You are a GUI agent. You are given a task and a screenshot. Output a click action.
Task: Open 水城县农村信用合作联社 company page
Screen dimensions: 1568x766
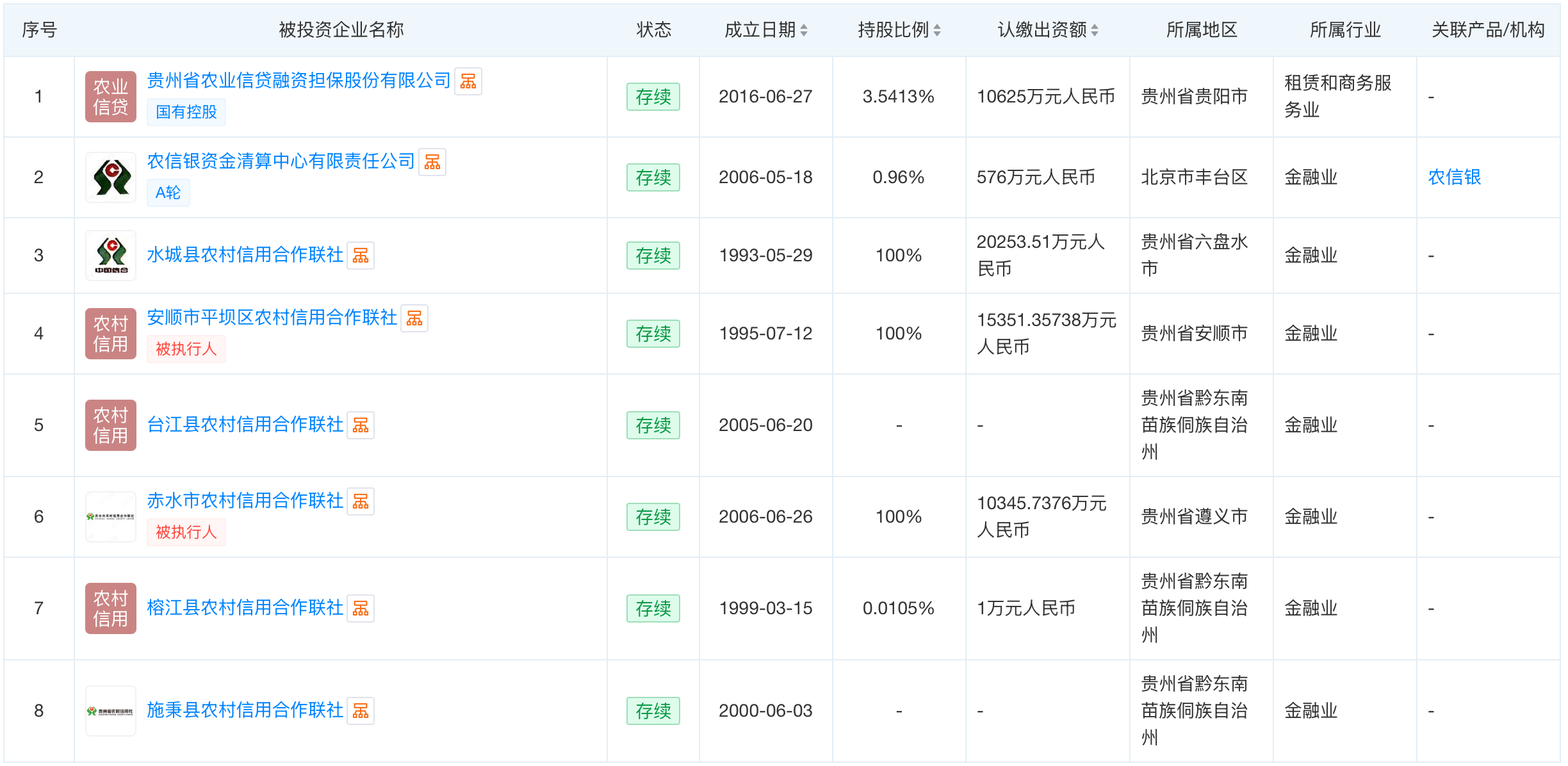click(245, 256)
